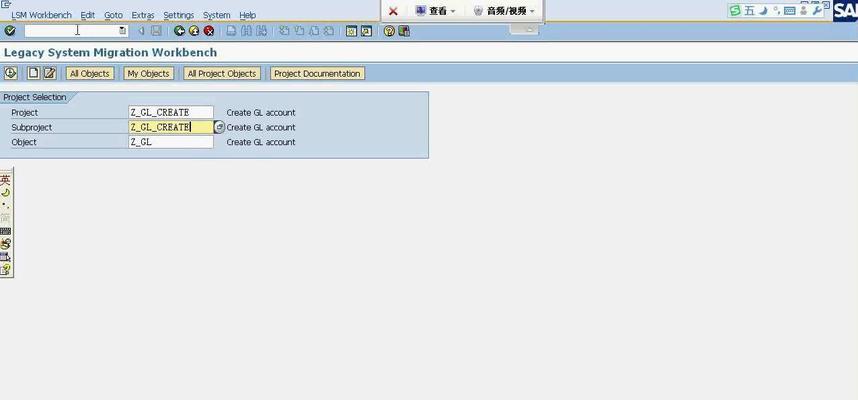Open the Edit menu

pyautogui.click(x=88, y=15)
